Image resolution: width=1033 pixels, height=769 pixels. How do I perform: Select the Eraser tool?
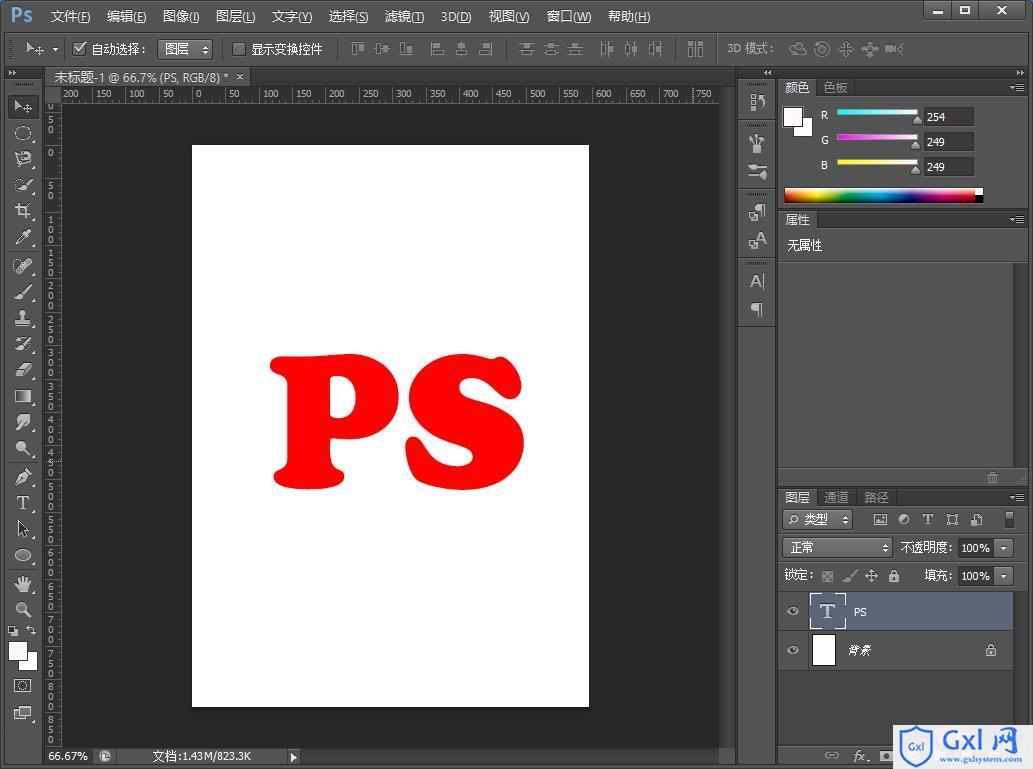coord(23,370)
